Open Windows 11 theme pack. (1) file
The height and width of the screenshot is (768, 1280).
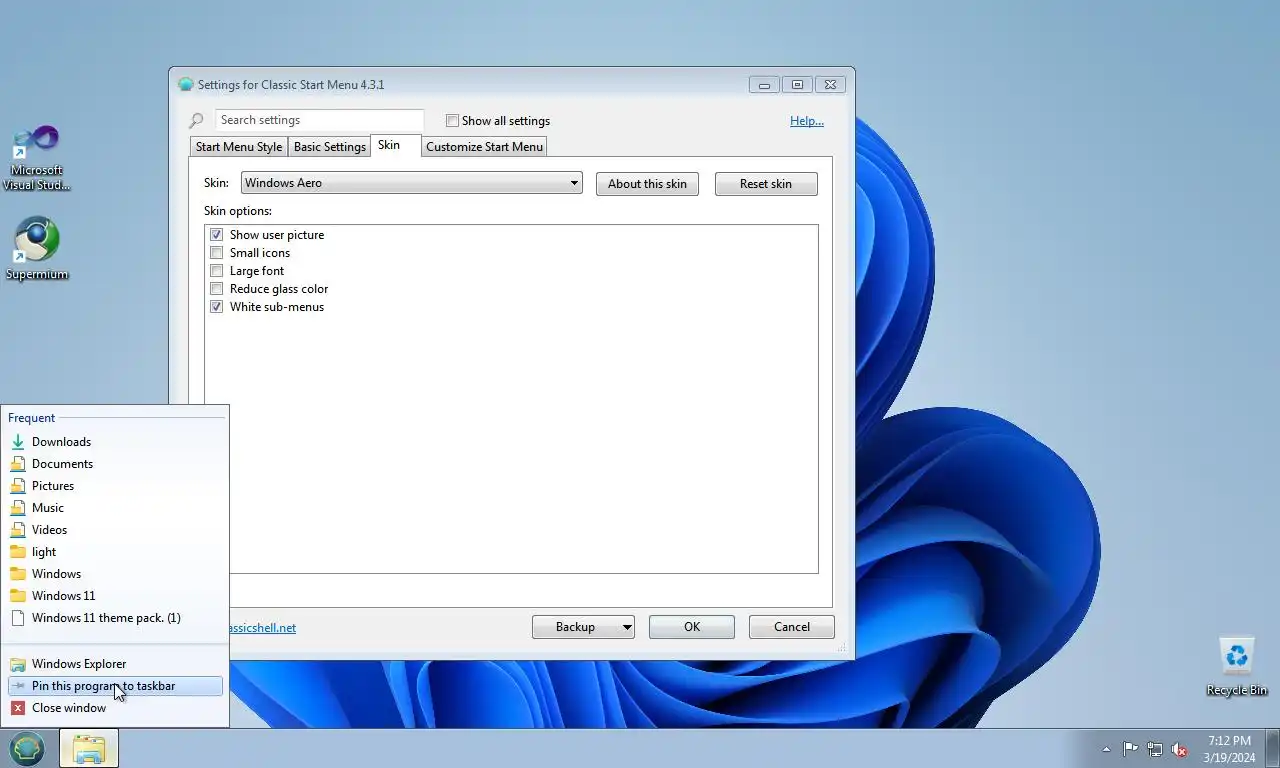pyautogui.click(x=115, y=618)
